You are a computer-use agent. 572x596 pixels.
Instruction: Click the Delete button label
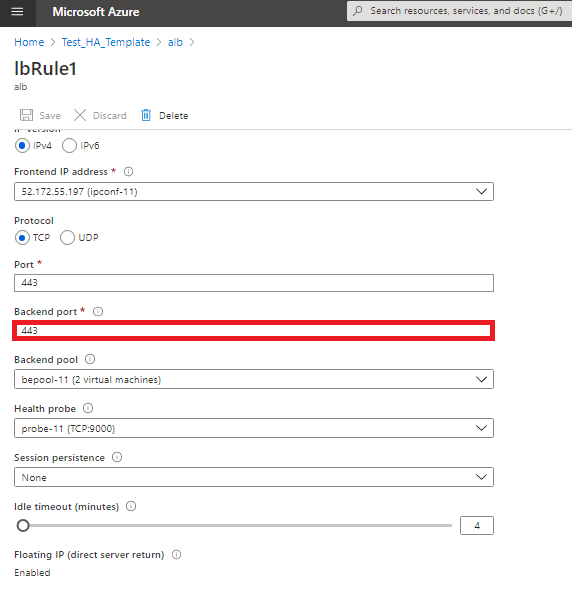point(173,116)
